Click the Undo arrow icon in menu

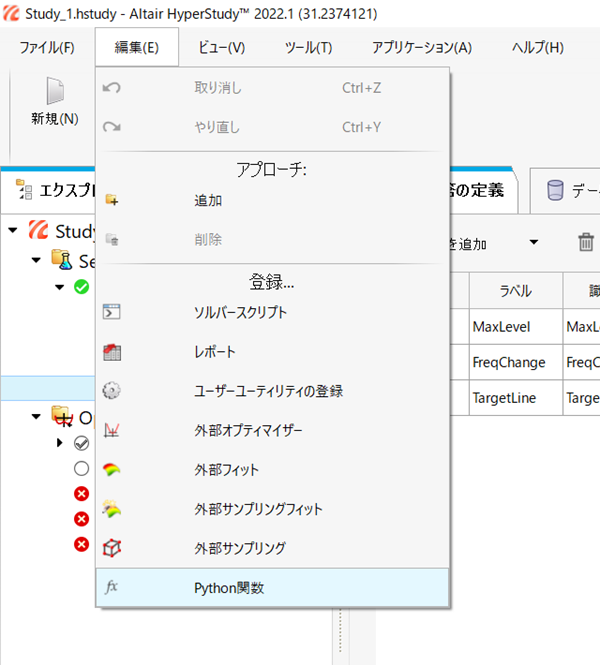[112, 88]
